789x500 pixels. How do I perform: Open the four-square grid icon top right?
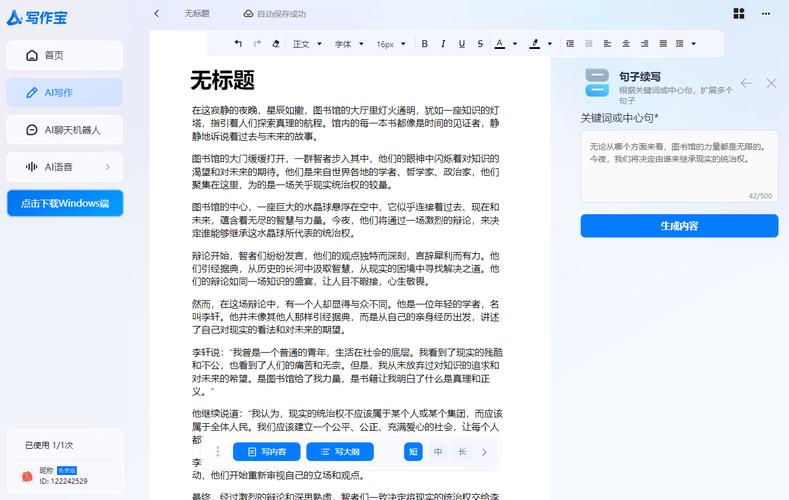739,14
